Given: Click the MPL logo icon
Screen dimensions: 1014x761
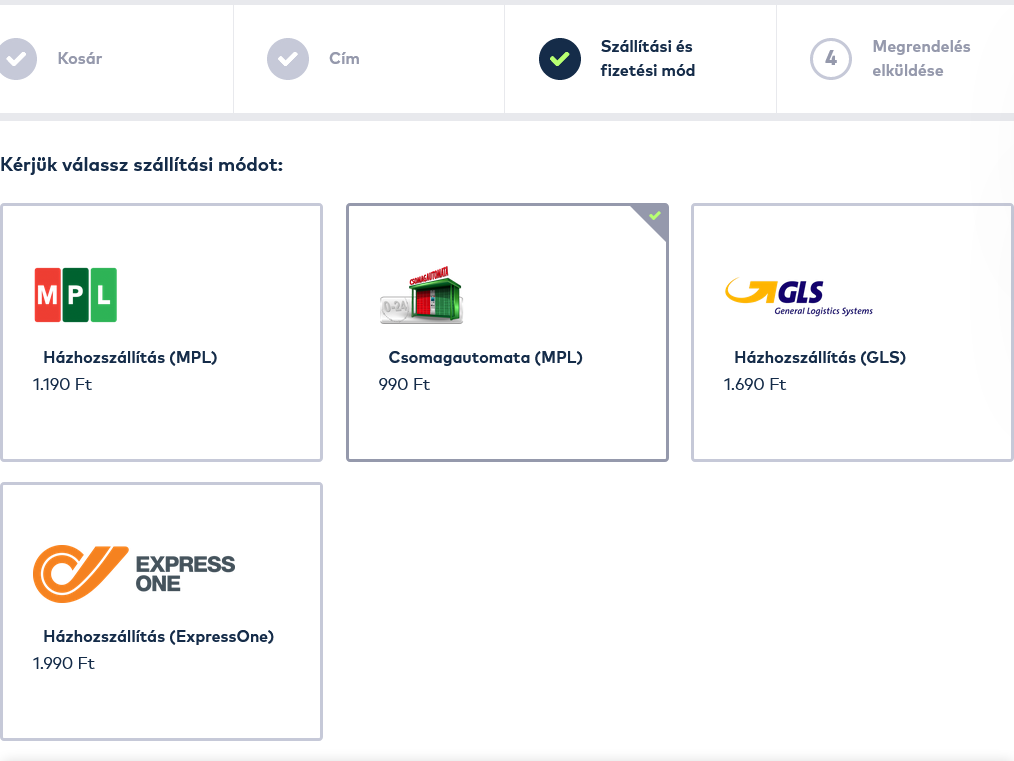Looking at the screenshot, I should coord(76,295).
